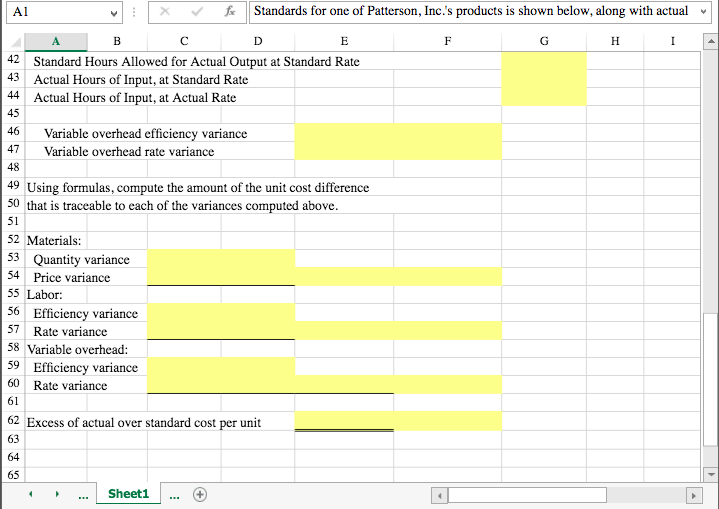Open the insert function fx icon

(x=230, y=11)
